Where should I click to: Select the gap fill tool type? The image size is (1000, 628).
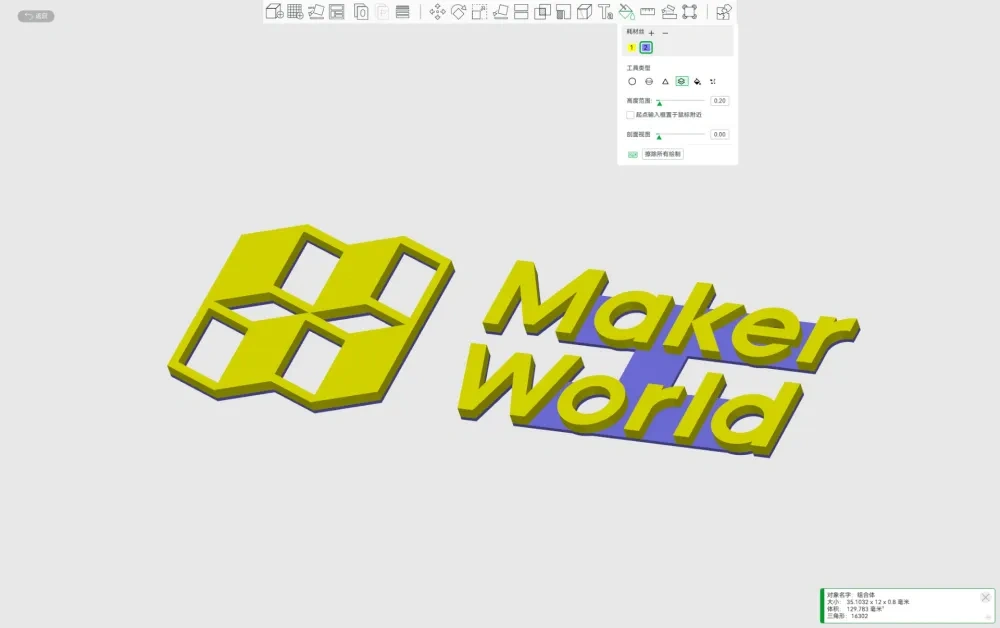point(712,81)
